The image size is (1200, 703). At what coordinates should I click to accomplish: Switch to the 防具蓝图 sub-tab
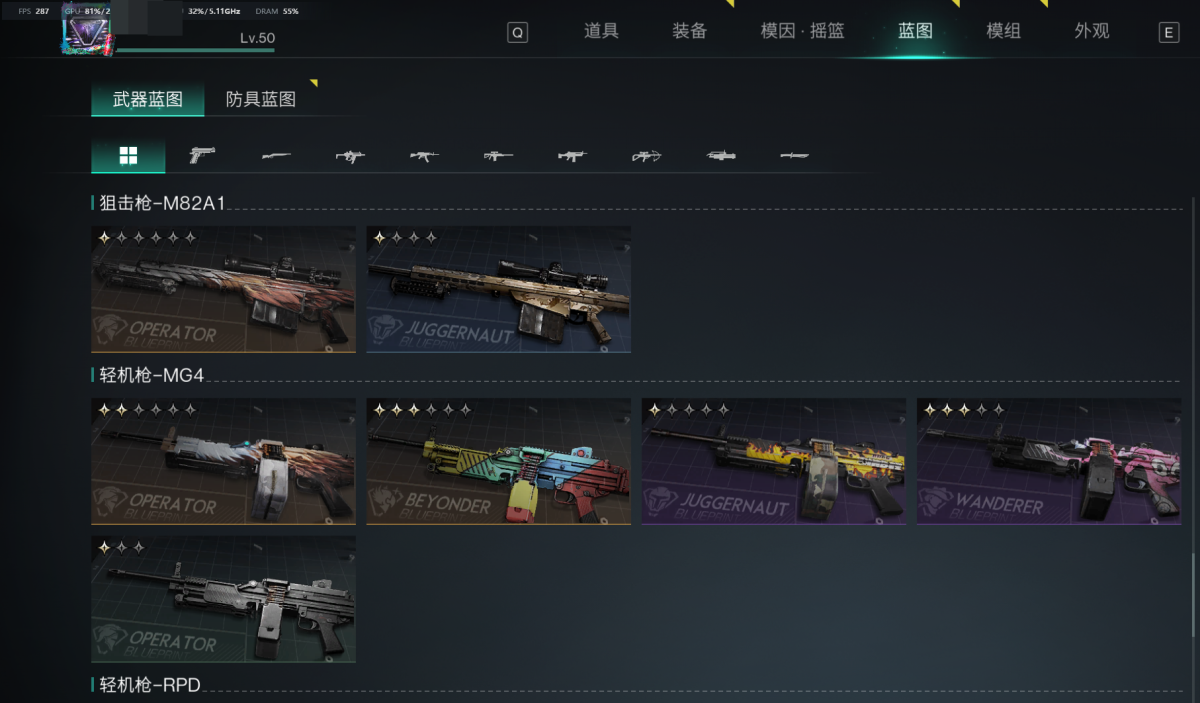(261, 99)
